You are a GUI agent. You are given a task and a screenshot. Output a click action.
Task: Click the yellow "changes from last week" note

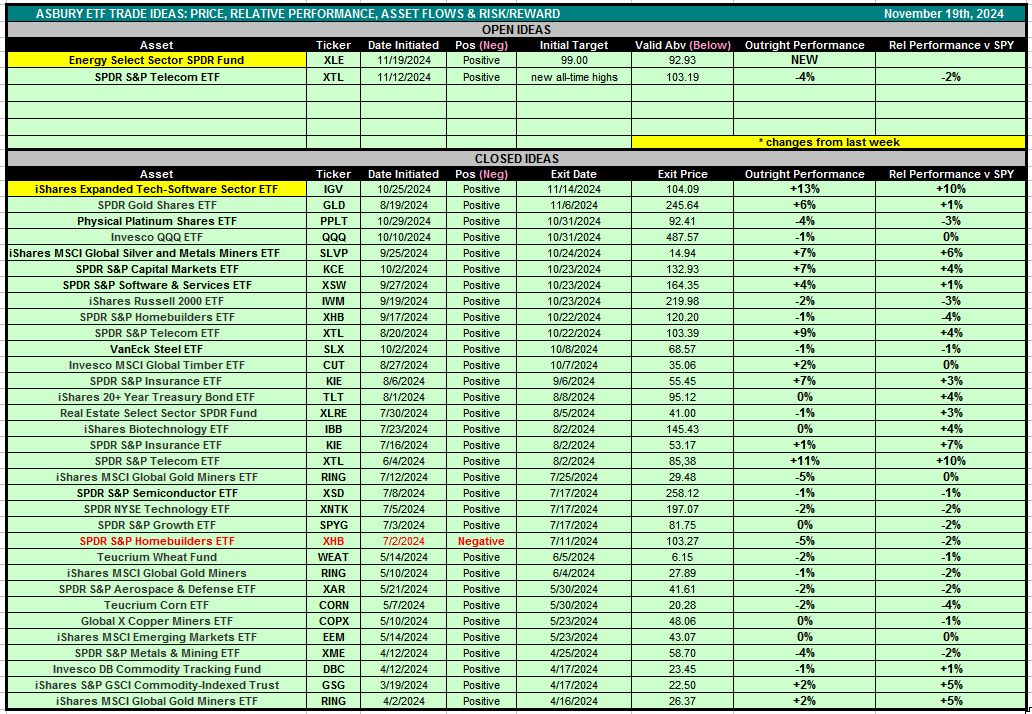[828, 142]
